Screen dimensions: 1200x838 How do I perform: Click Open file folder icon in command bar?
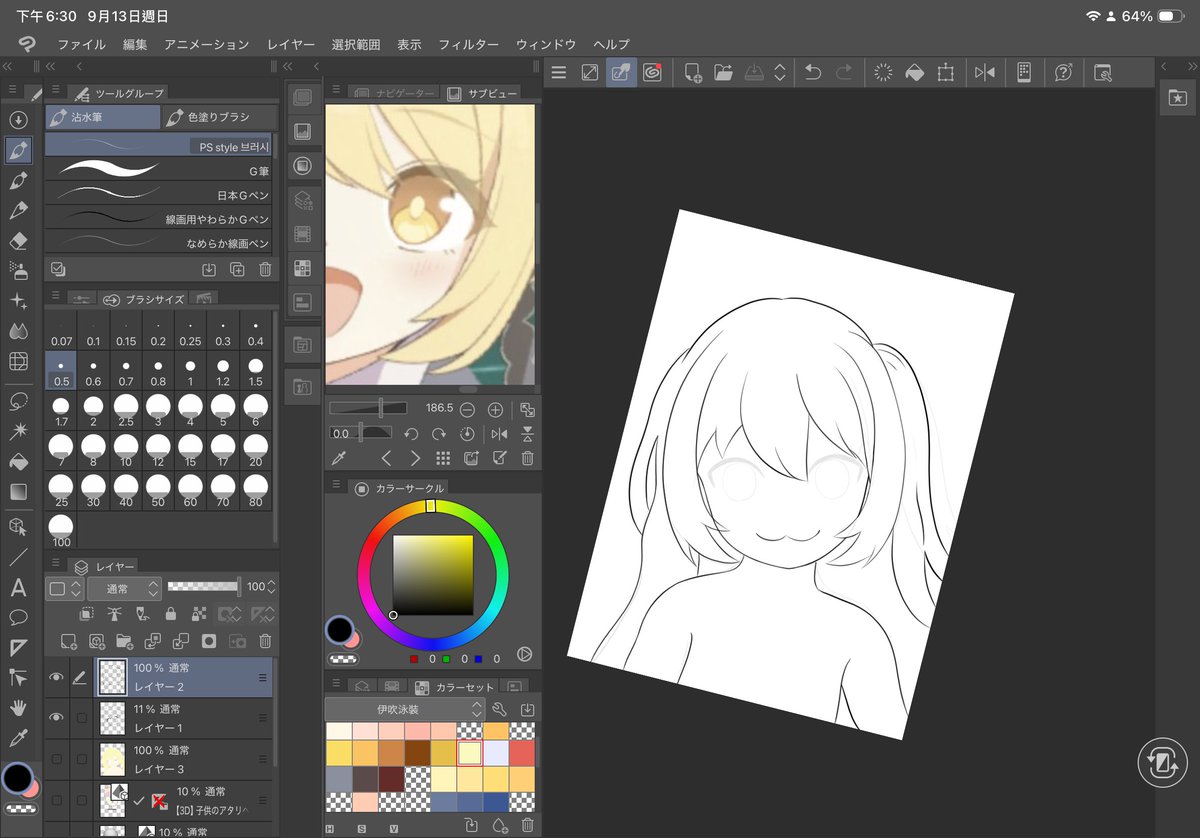[723, 72]
